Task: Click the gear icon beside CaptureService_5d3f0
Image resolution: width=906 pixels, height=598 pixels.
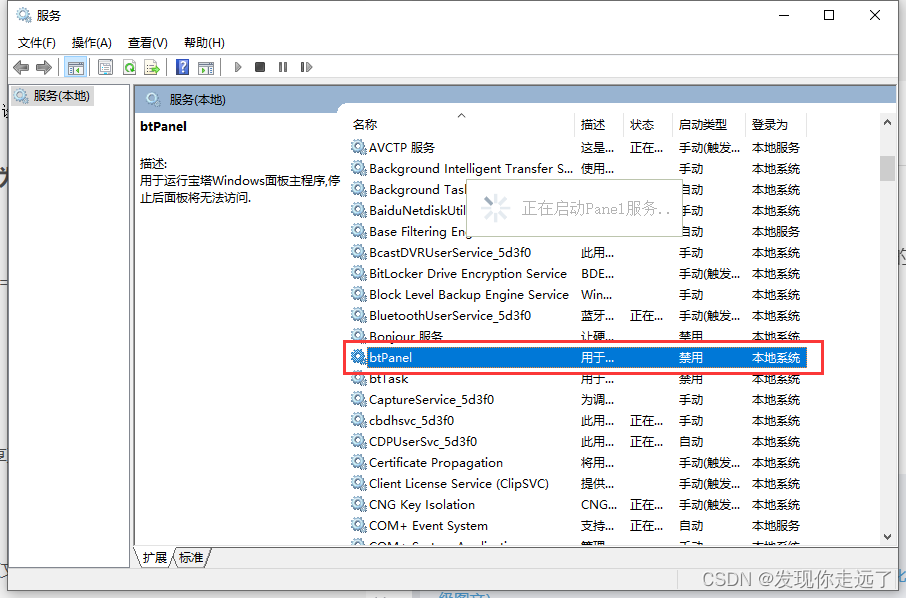Action: coord(359,399)
